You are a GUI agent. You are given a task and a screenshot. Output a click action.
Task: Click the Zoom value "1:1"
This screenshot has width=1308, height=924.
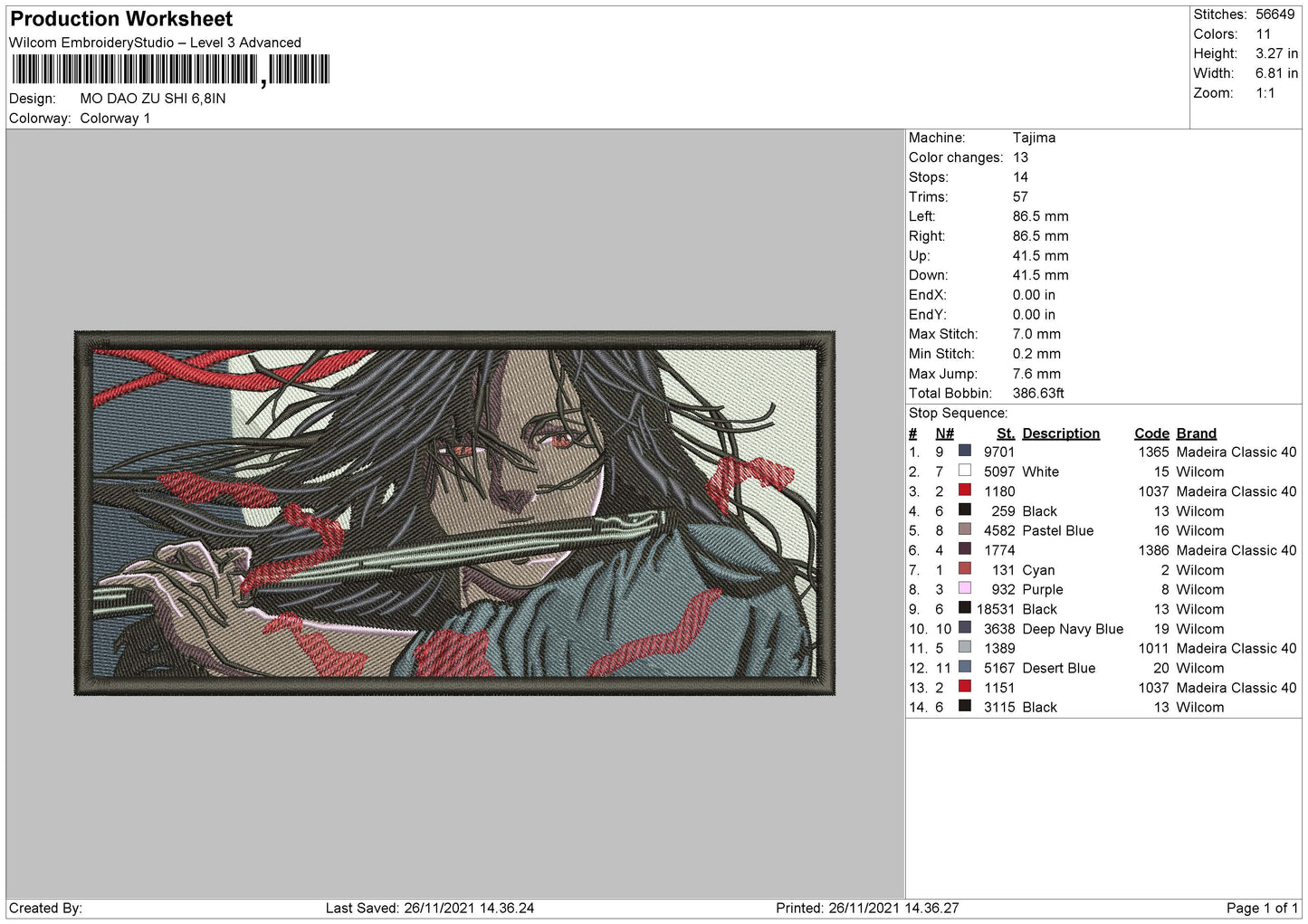pyautogui.click(x=1265, y=93)
